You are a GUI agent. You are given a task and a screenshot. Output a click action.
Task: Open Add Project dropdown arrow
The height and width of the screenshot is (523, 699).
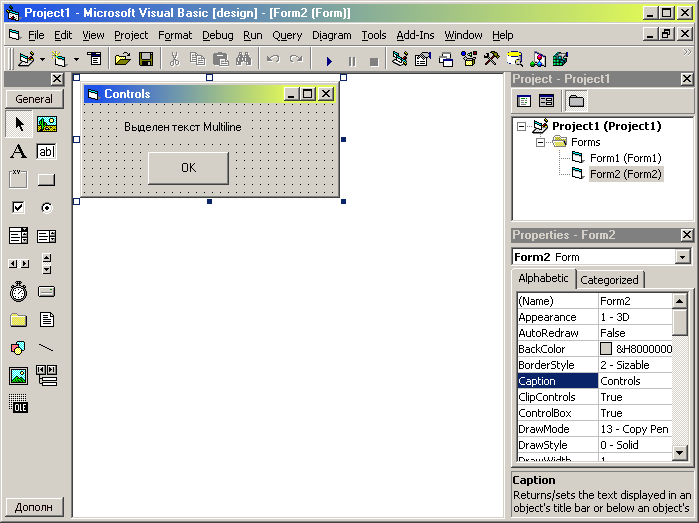point(42,59)
